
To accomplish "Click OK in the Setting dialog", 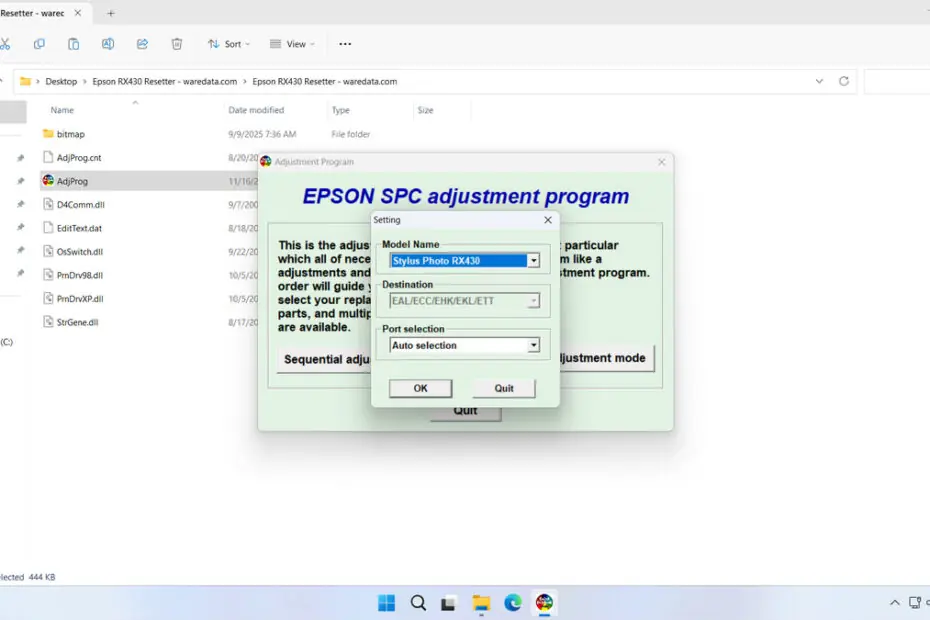I will point(421,388).
